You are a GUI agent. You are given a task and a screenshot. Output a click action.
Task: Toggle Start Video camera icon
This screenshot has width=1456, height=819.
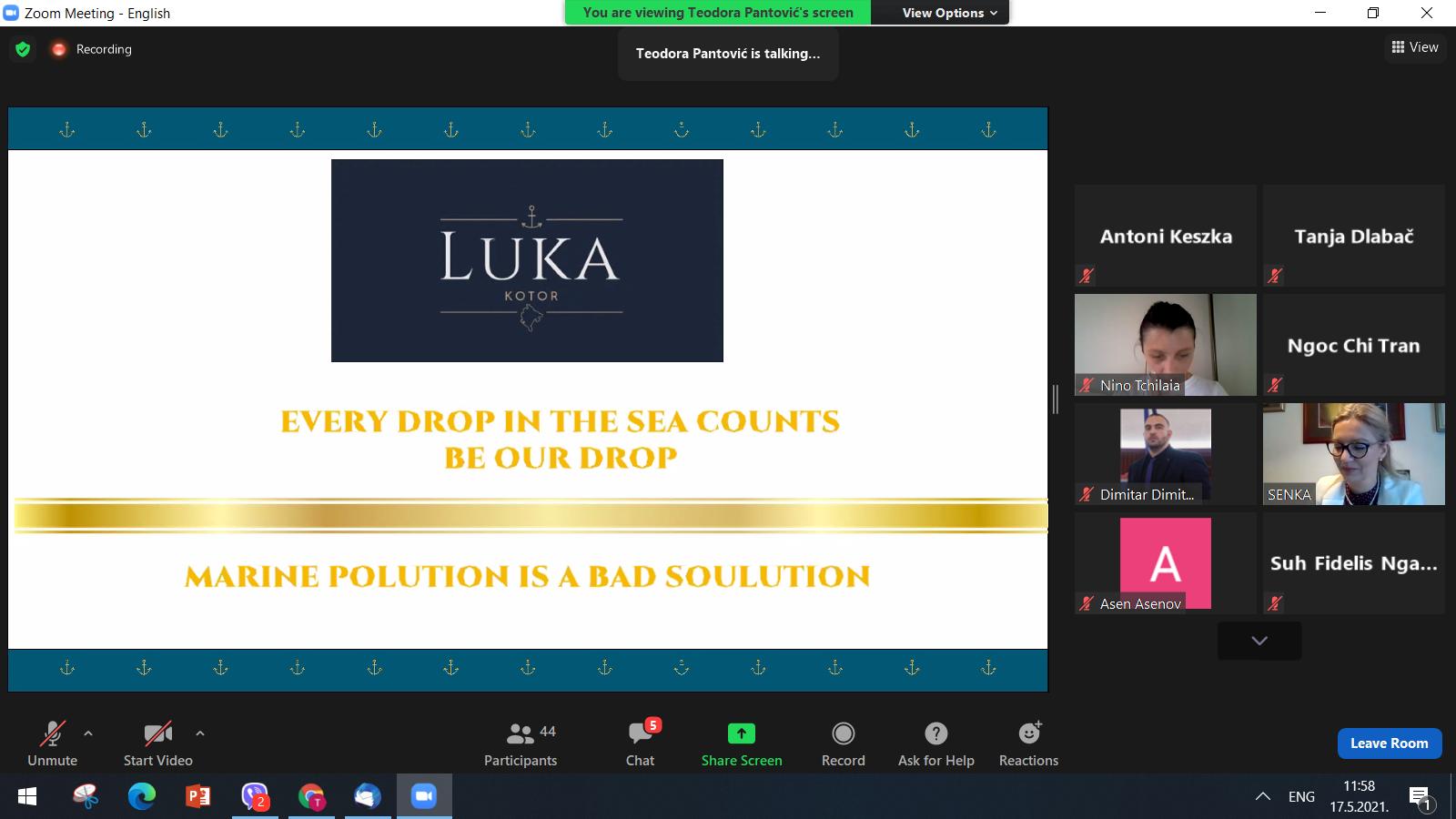tap(158, 733)
